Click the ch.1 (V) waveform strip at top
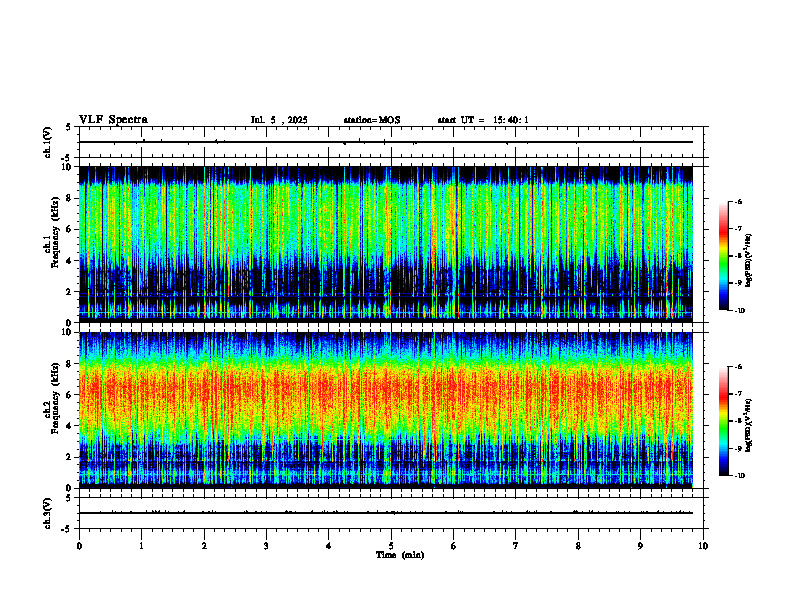Viewport: 792px width, 612px height. click(391, 142)
